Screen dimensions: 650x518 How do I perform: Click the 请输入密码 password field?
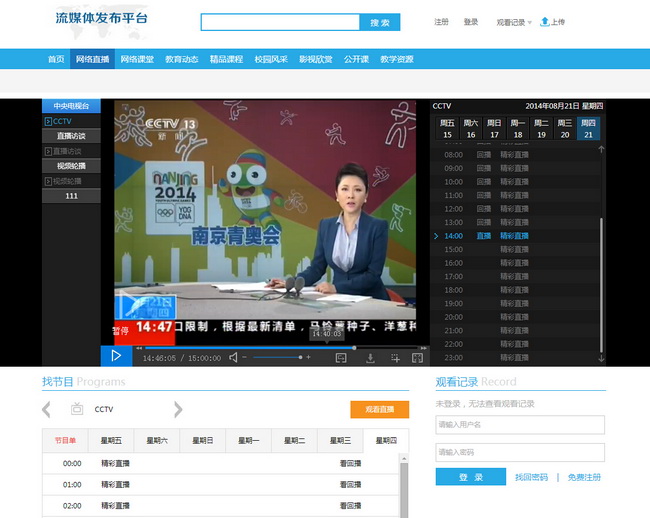pos(520,453)
